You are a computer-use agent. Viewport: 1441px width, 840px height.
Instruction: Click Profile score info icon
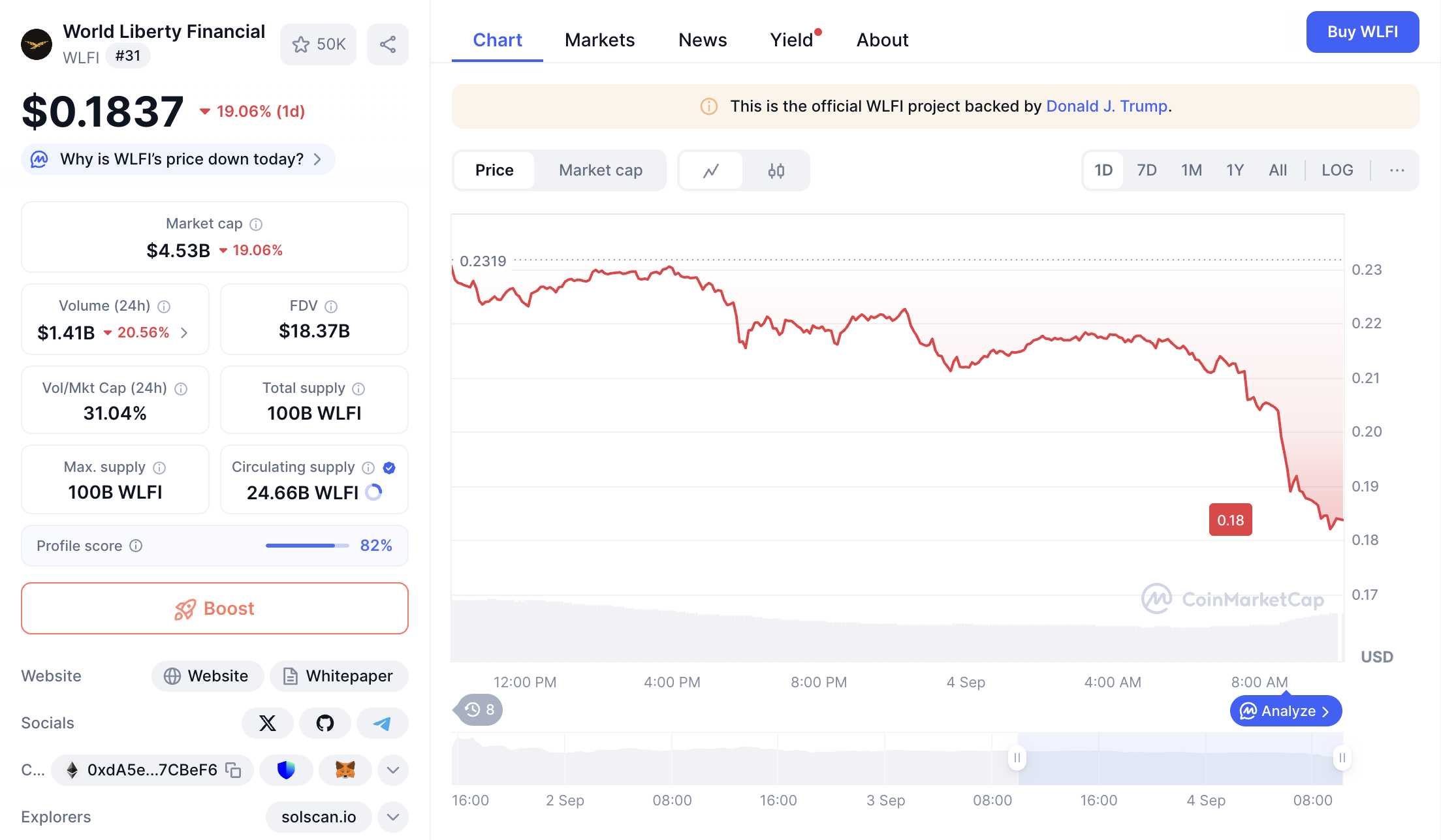(x=136, y=546)
